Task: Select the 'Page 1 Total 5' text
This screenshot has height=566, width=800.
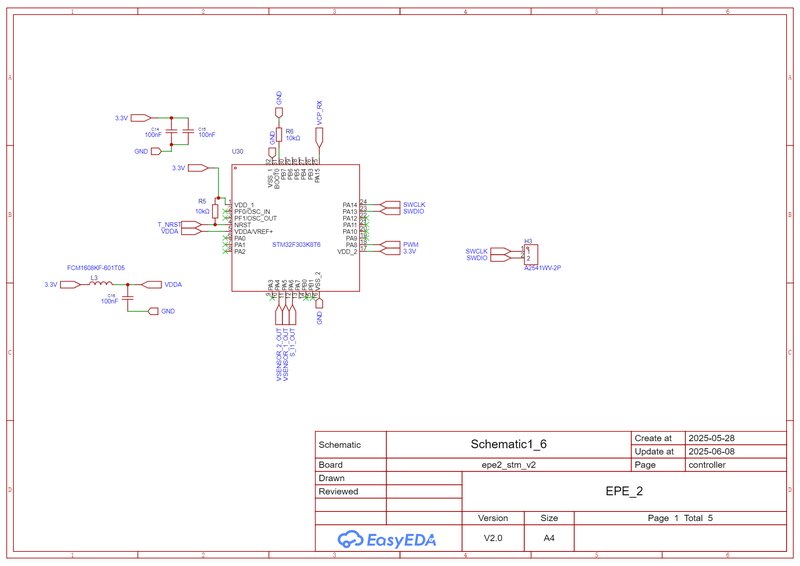Action: tap(680, 518)
